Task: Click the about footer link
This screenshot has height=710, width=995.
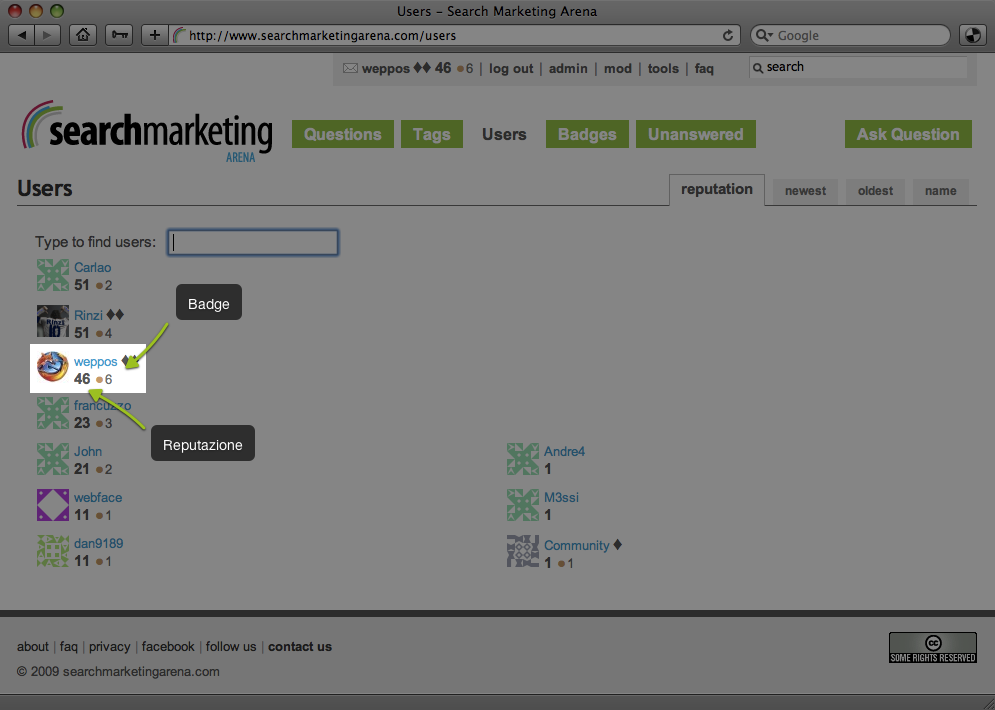Action: 33,647
